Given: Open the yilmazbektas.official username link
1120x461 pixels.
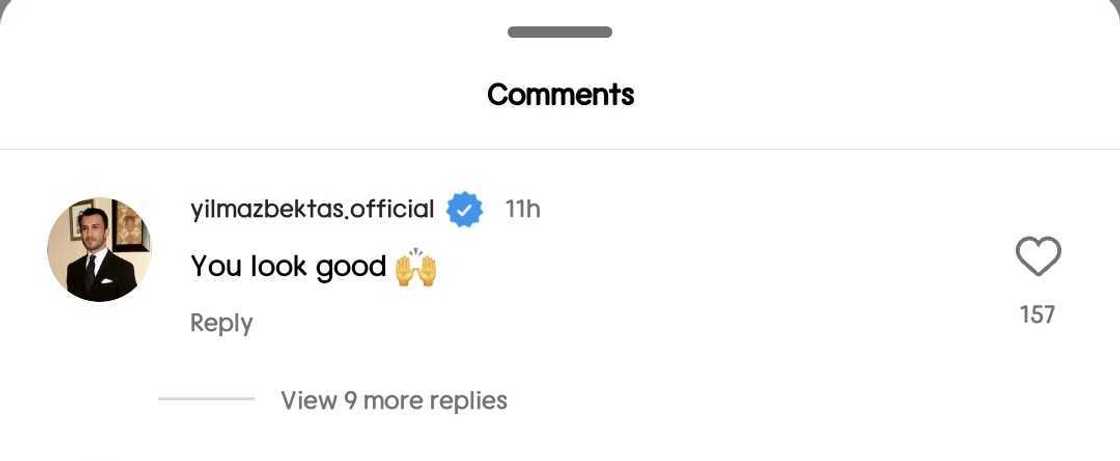Looking at the screenshot, I should coord(312,209).
